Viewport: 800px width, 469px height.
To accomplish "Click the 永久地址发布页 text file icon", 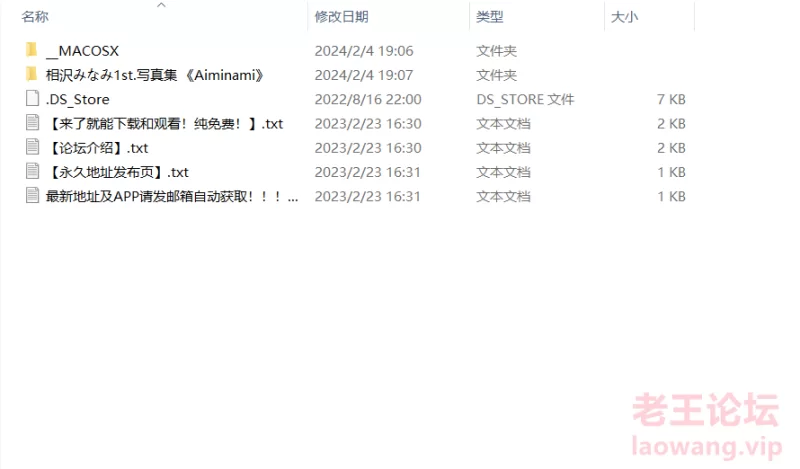I will (32, 171).
